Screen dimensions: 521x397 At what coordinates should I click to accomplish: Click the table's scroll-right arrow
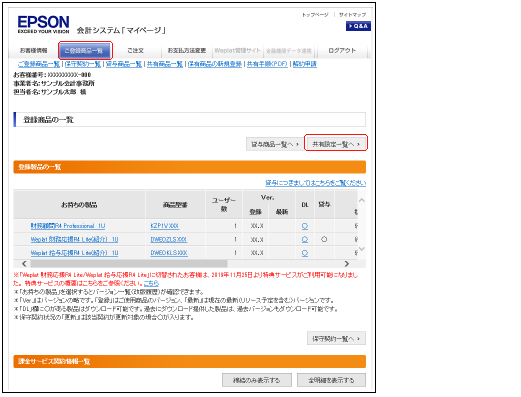tap(347, 264)
